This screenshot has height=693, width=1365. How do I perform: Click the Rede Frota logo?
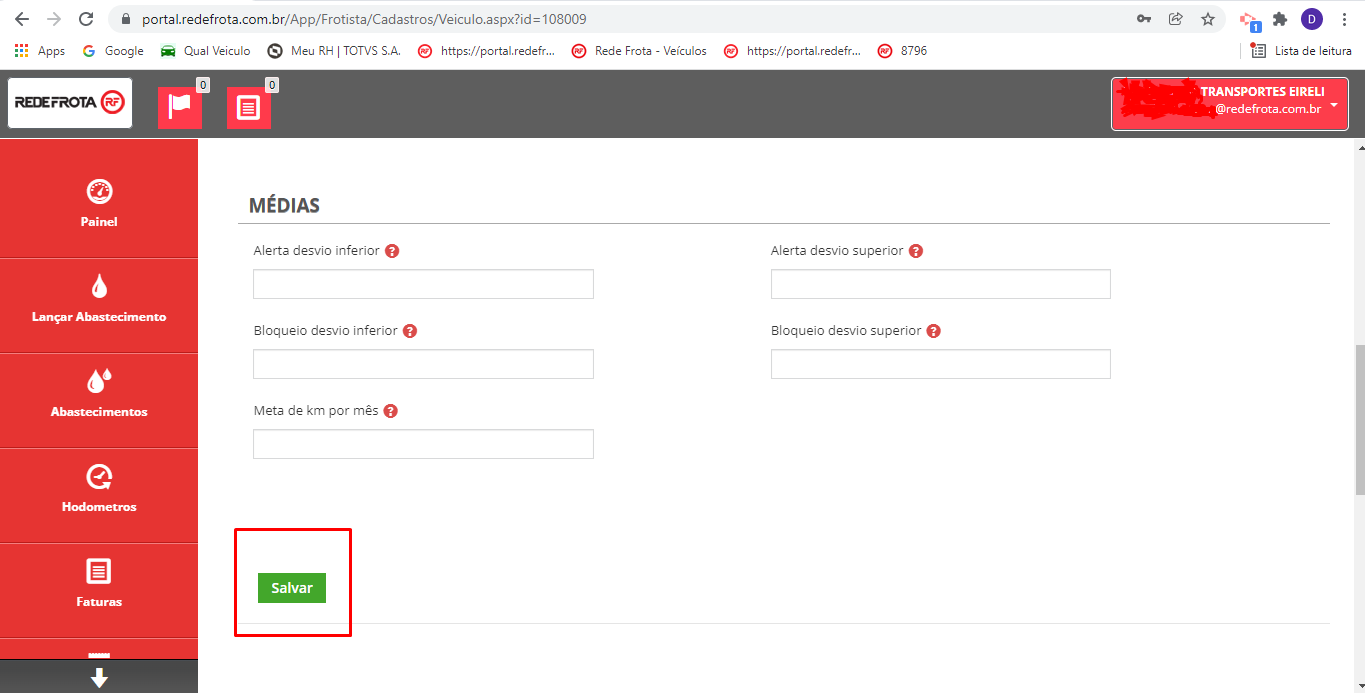(70, 103)
